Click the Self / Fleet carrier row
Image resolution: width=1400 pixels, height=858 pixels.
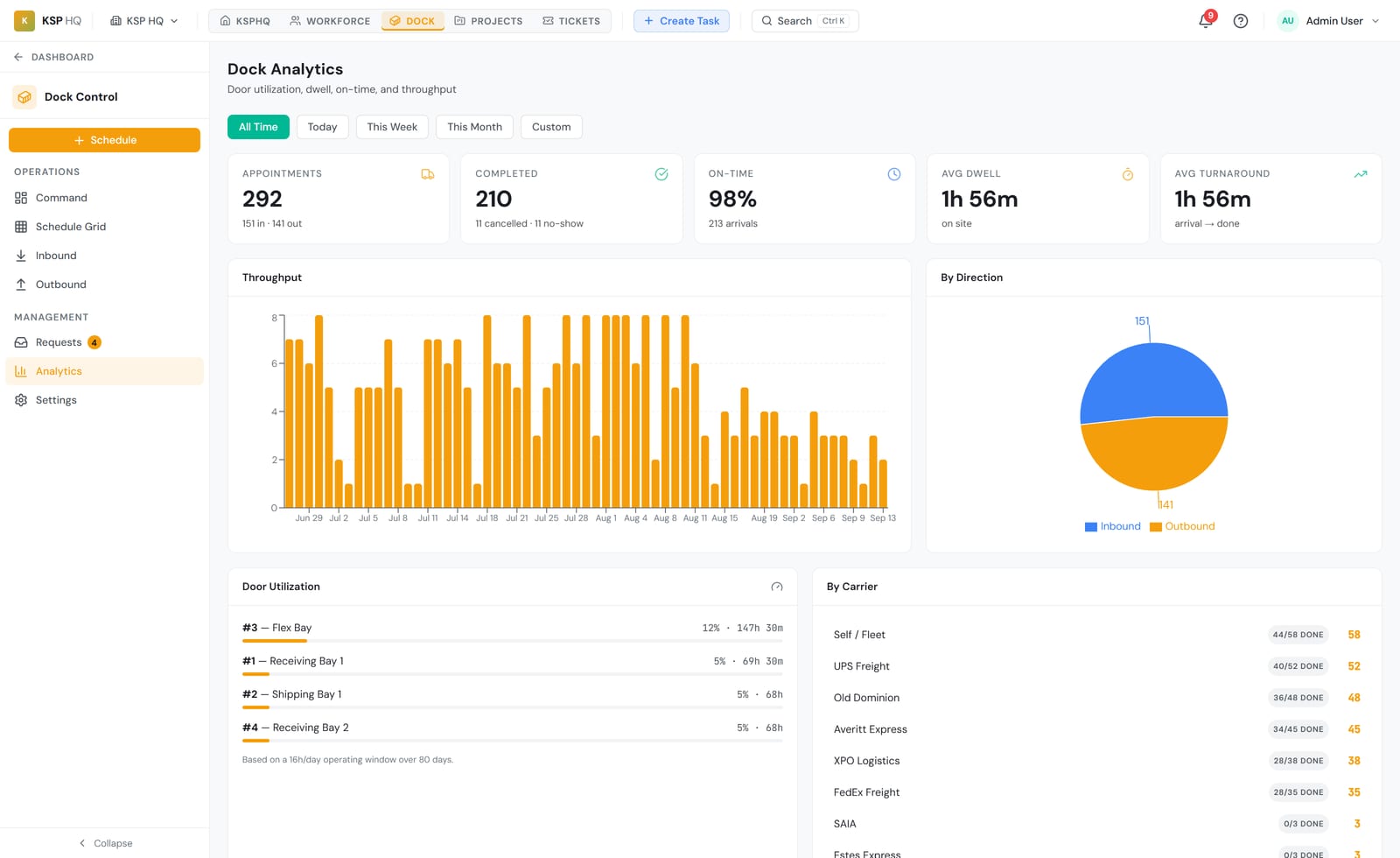point(1097,635)
